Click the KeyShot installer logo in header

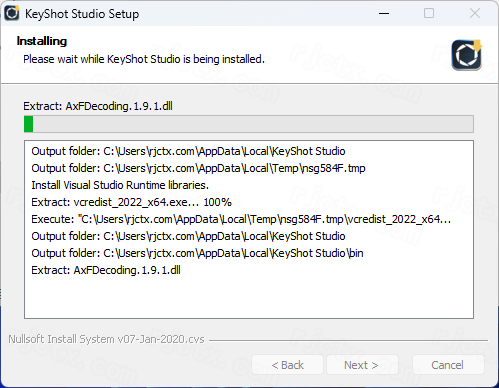pyautogui.click(x=467, y=55)
